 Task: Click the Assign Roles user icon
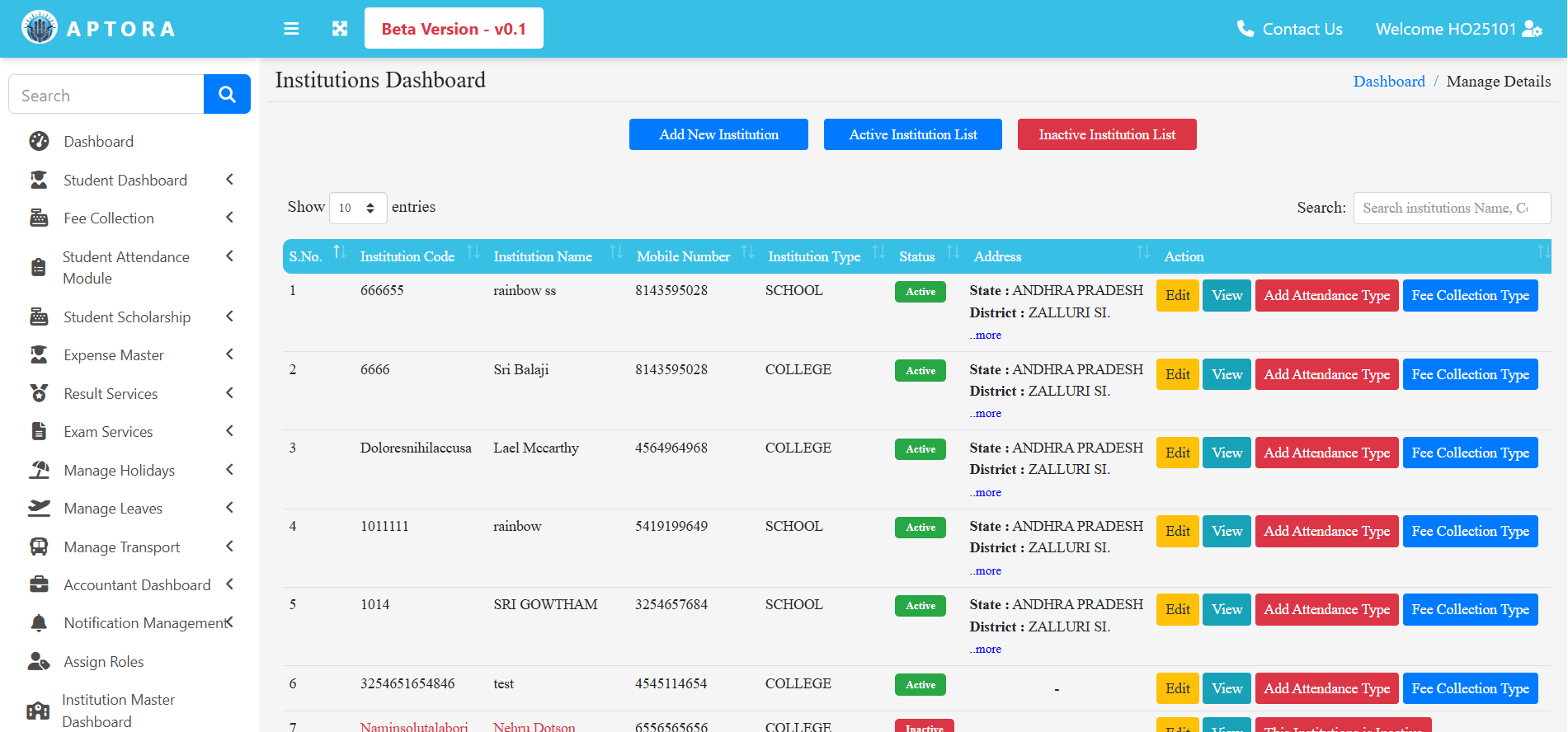click(39, 661)
